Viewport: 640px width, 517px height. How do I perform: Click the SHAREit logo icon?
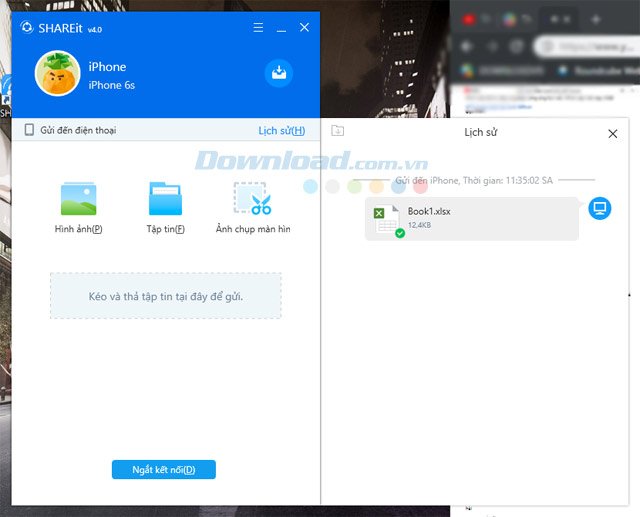[27, 27]
